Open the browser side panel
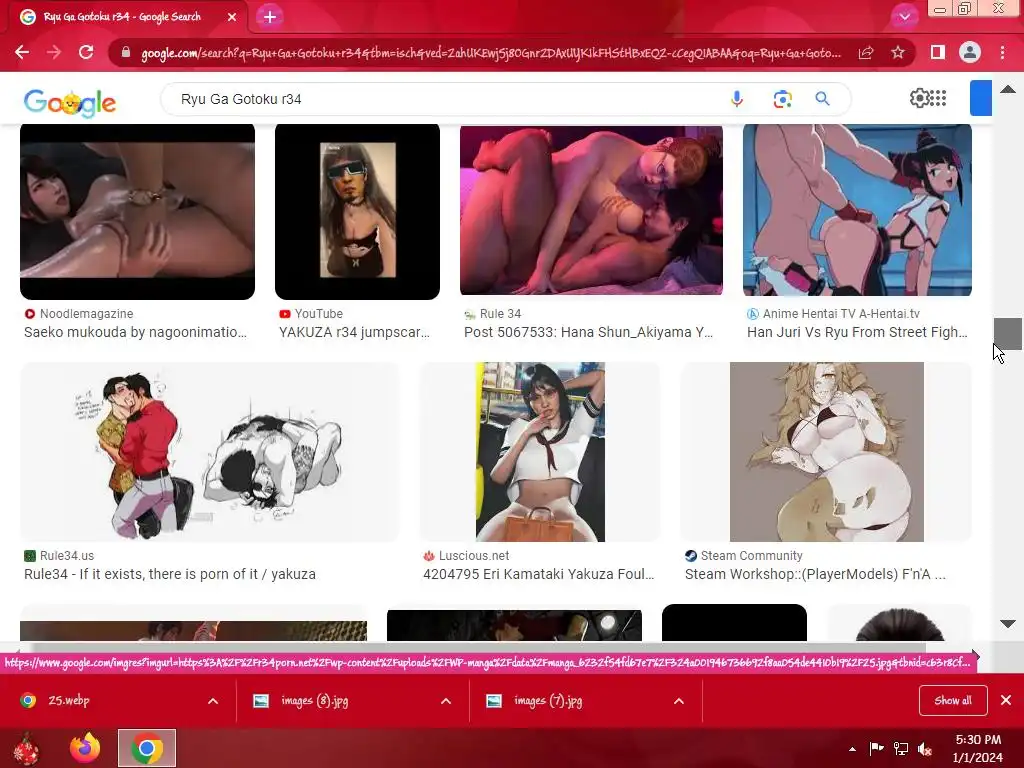 [x=938, y=52]
